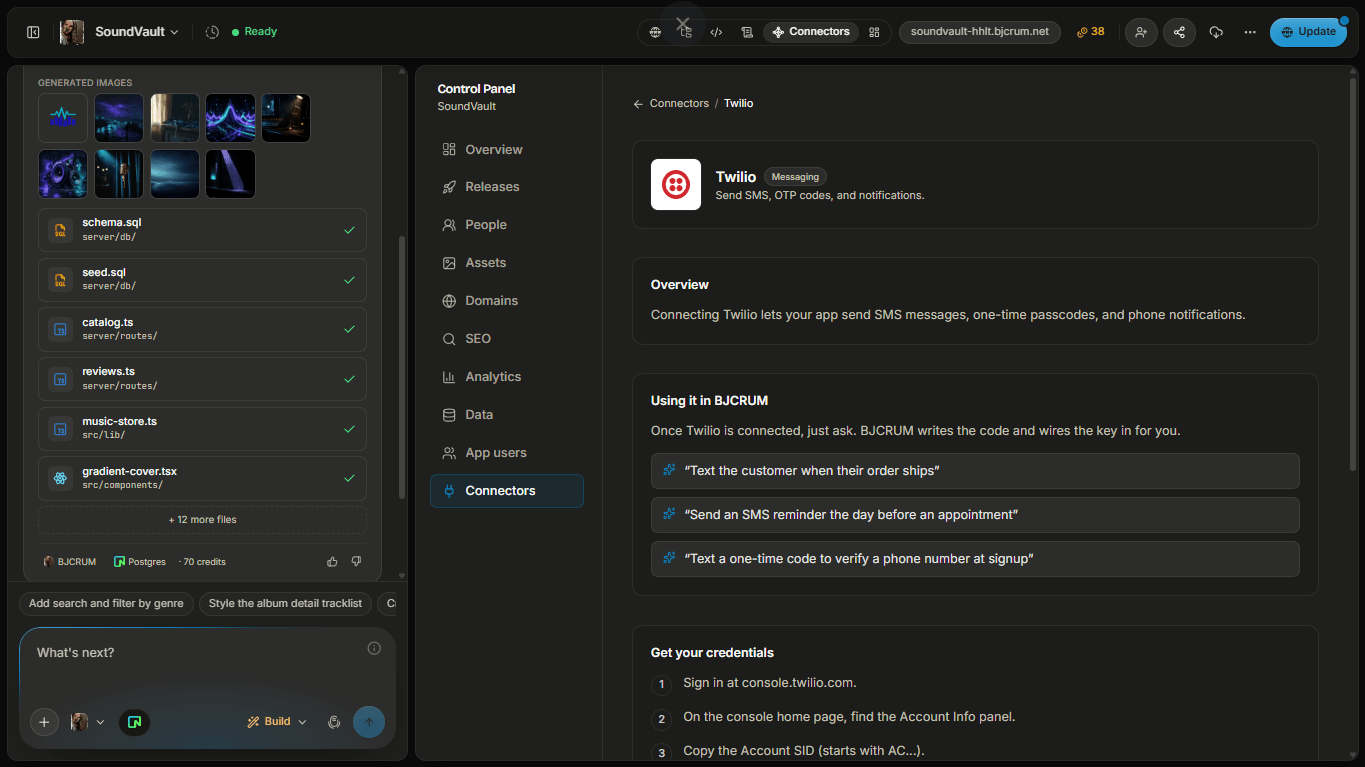Open the version history clock icon
The width and height of the screenshot is (1365, 767).
tap(212, 32)
